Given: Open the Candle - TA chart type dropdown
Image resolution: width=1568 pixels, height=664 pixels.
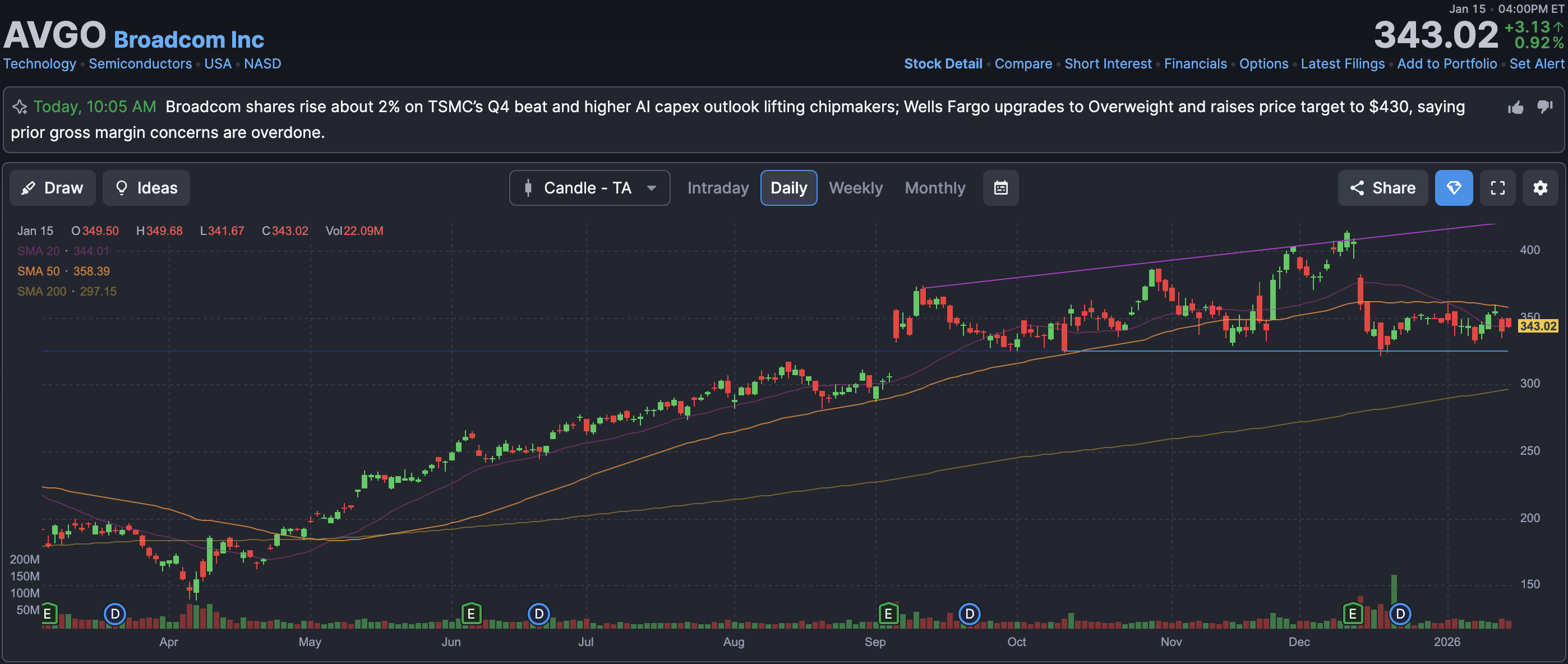Looking at the screenshot, I should [589, 188].
